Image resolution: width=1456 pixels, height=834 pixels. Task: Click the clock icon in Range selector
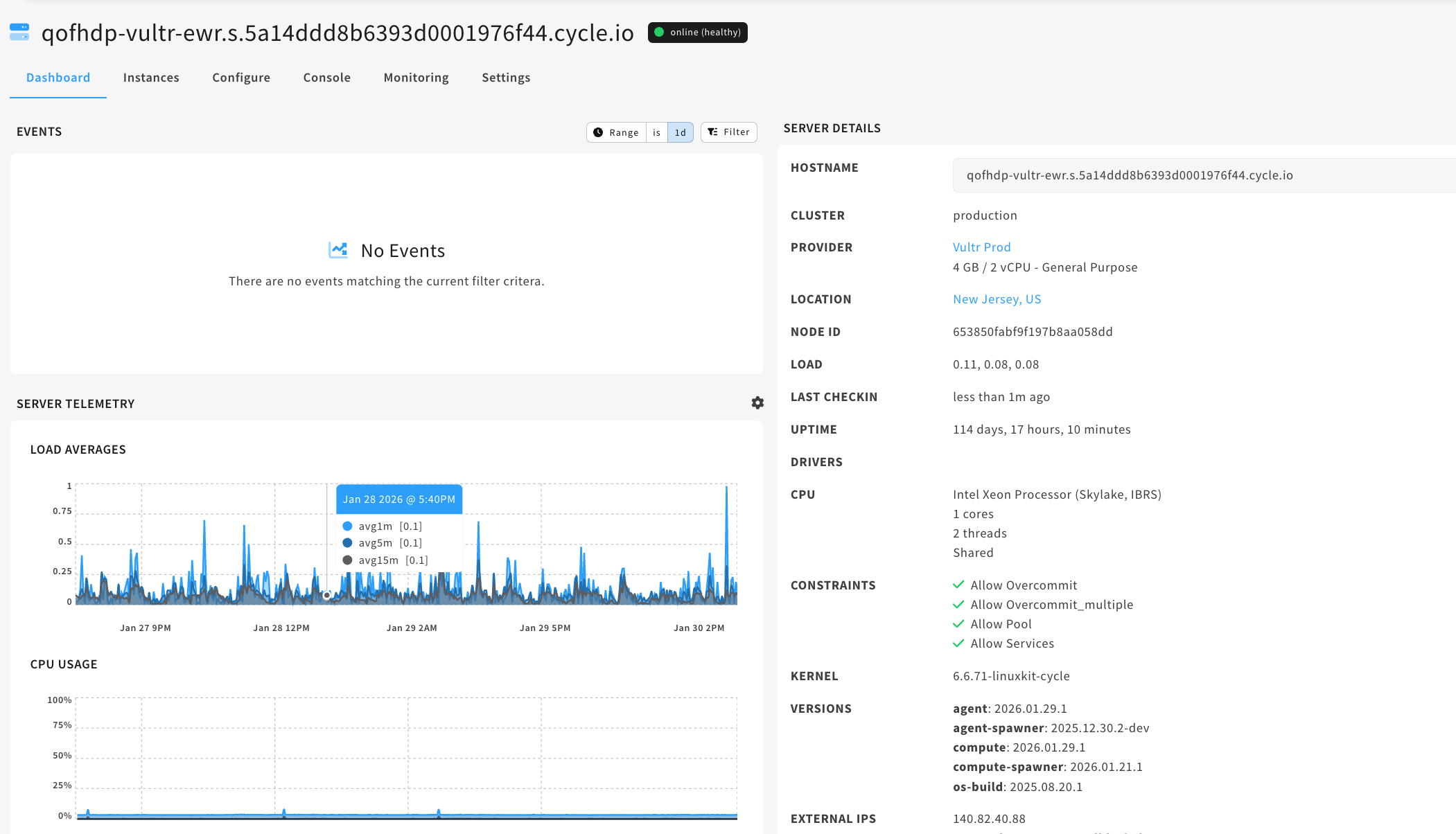click(x=598, y=132)
